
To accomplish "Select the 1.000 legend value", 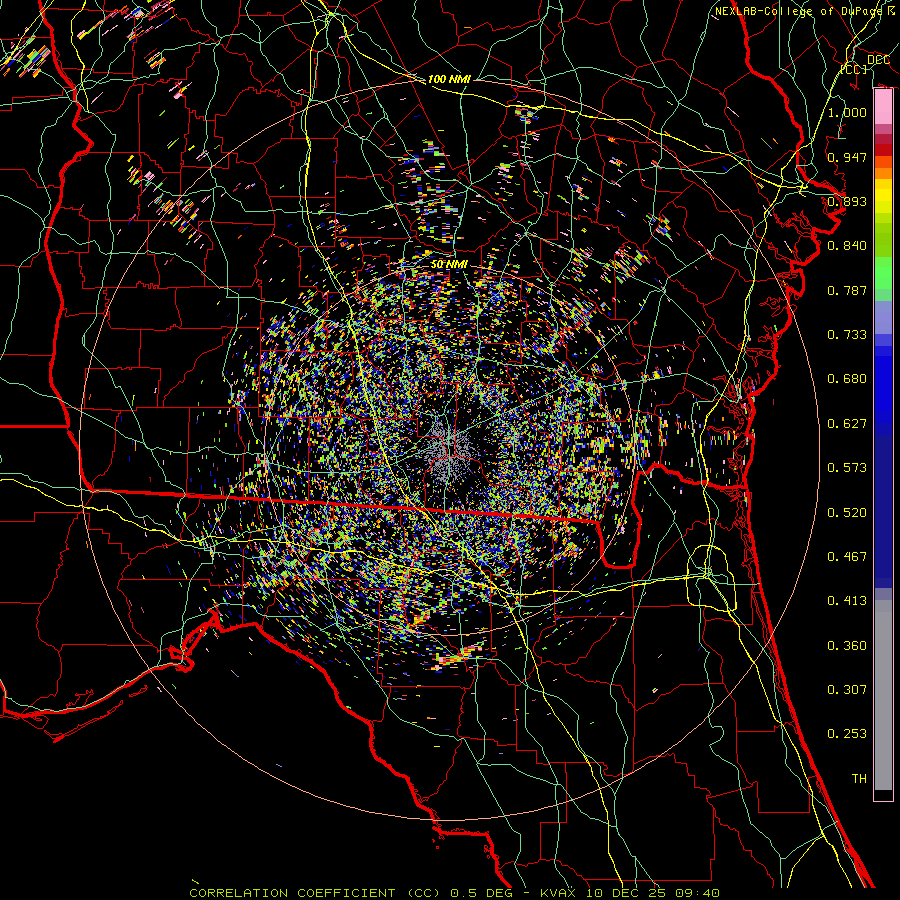I will (847, 112).
